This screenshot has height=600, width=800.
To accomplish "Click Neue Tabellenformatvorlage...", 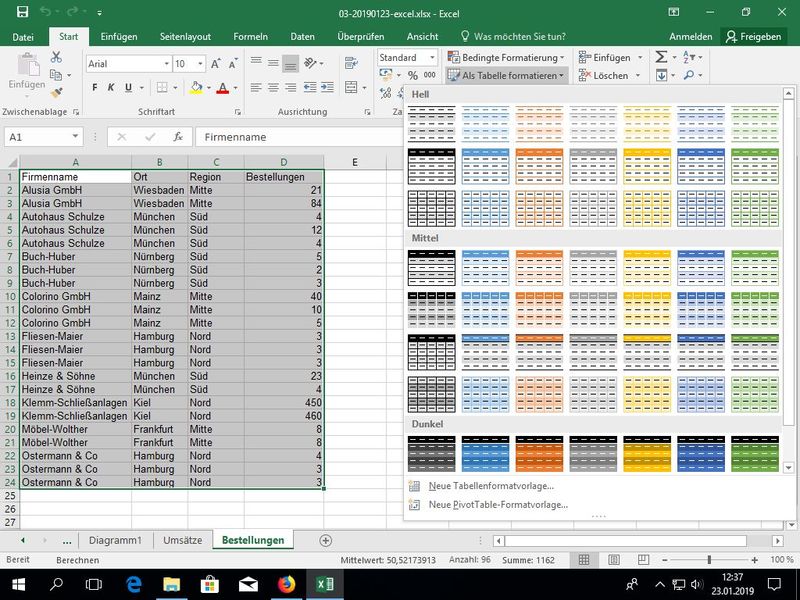I will click(491, 486).
